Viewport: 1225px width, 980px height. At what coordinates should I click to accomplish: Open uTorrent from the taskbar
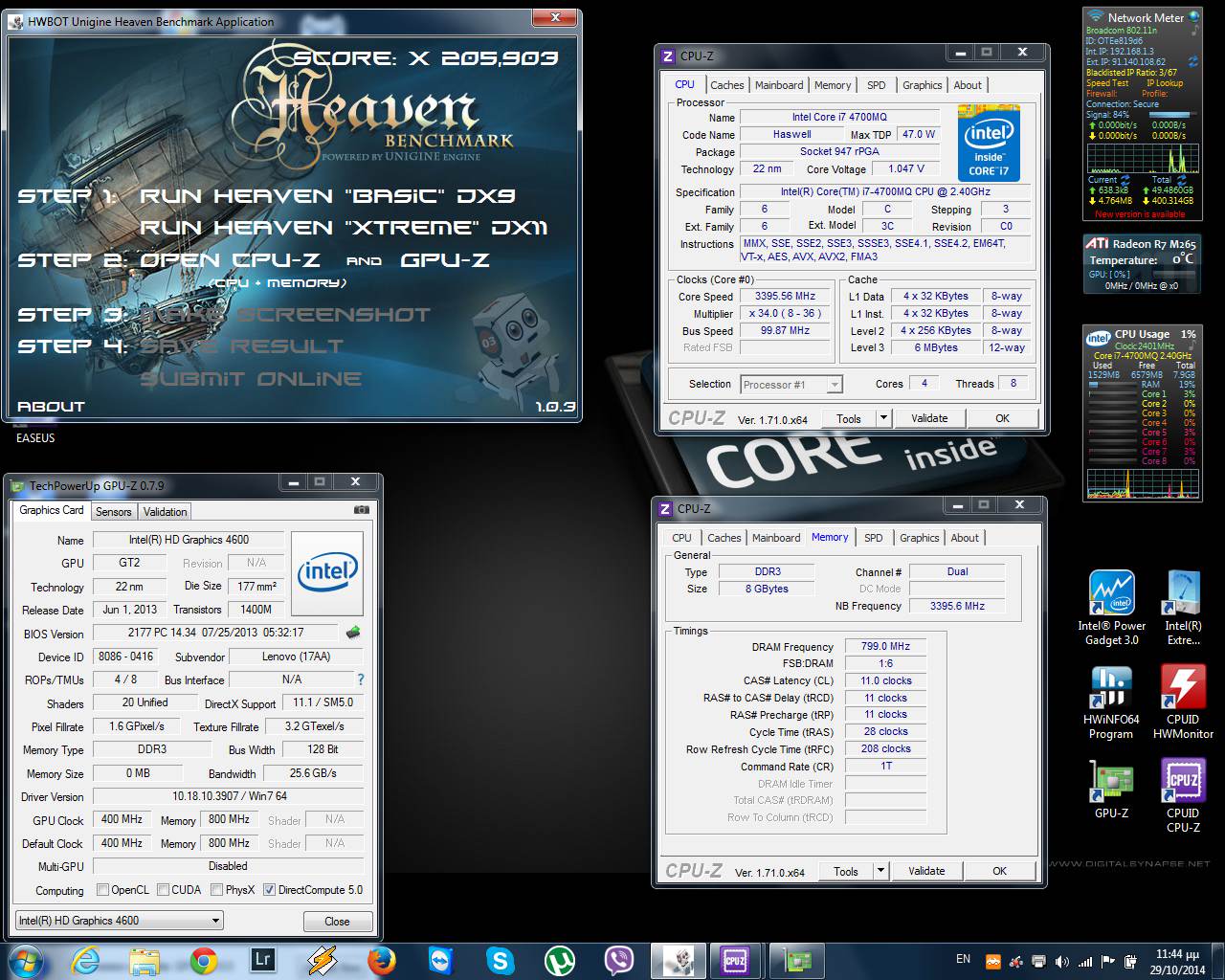pos(560,960)
